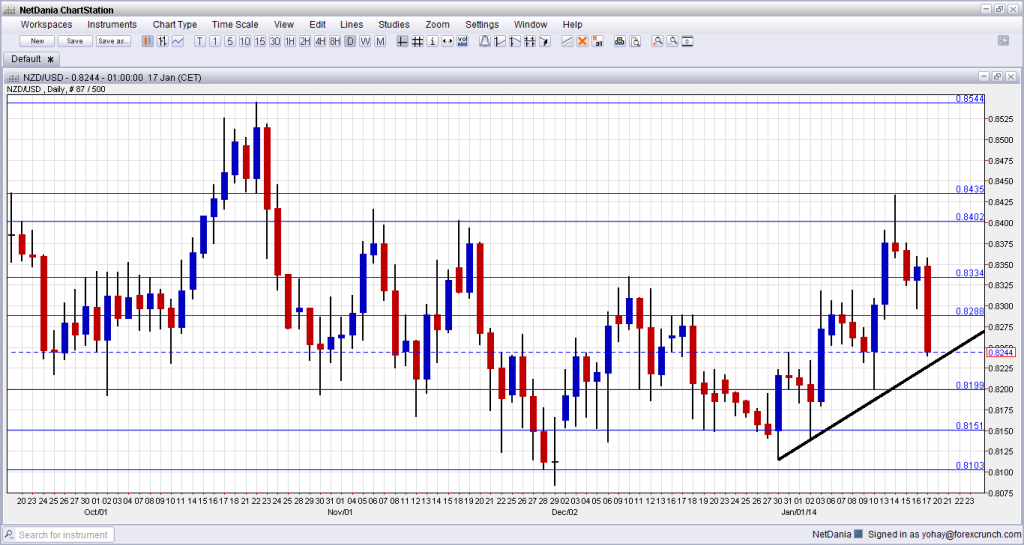
Task: Switch to 5-minute time scale
Action: (x=230, y=41)
